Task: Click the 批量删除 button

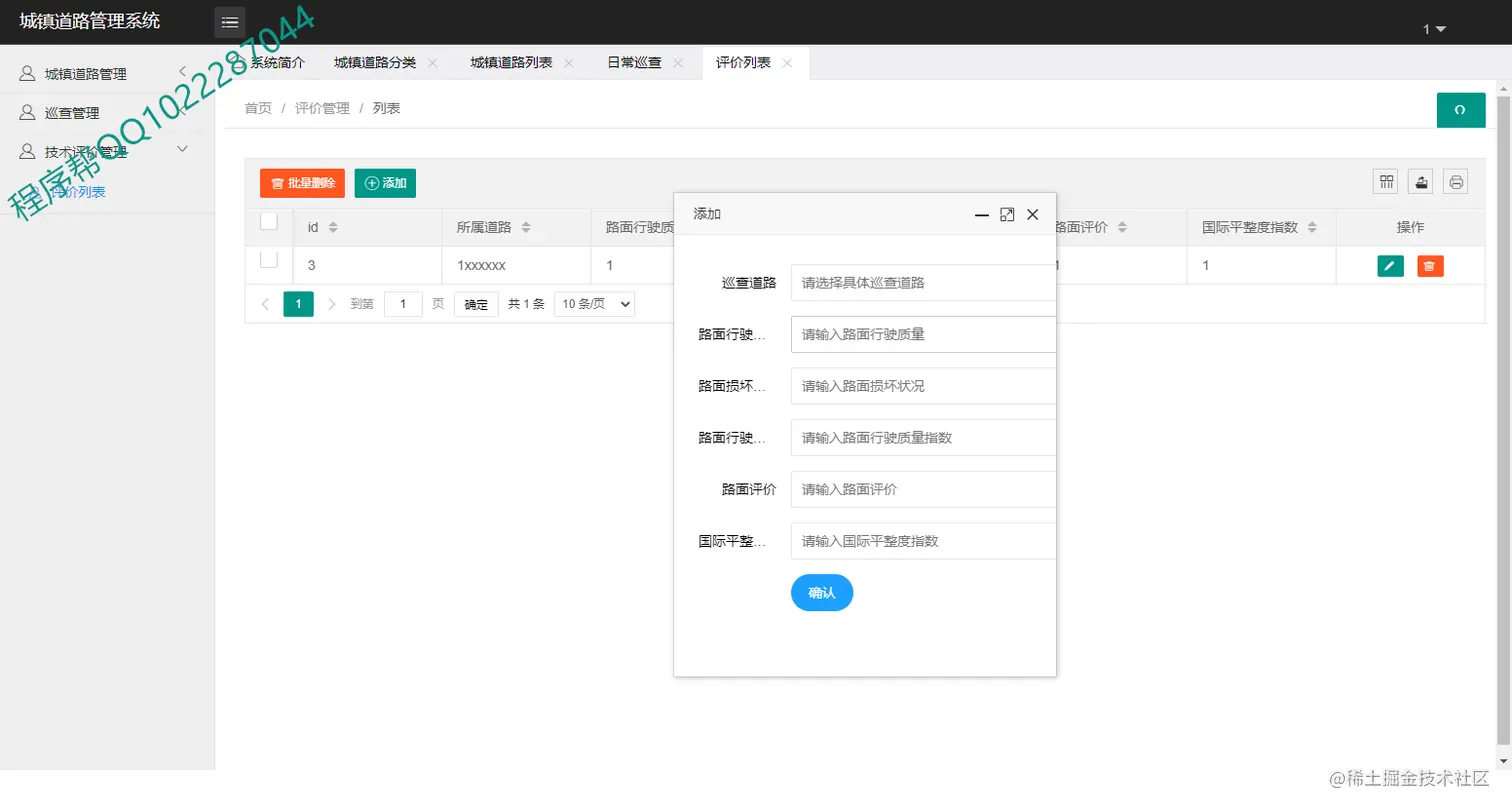Action: (300, 183)
